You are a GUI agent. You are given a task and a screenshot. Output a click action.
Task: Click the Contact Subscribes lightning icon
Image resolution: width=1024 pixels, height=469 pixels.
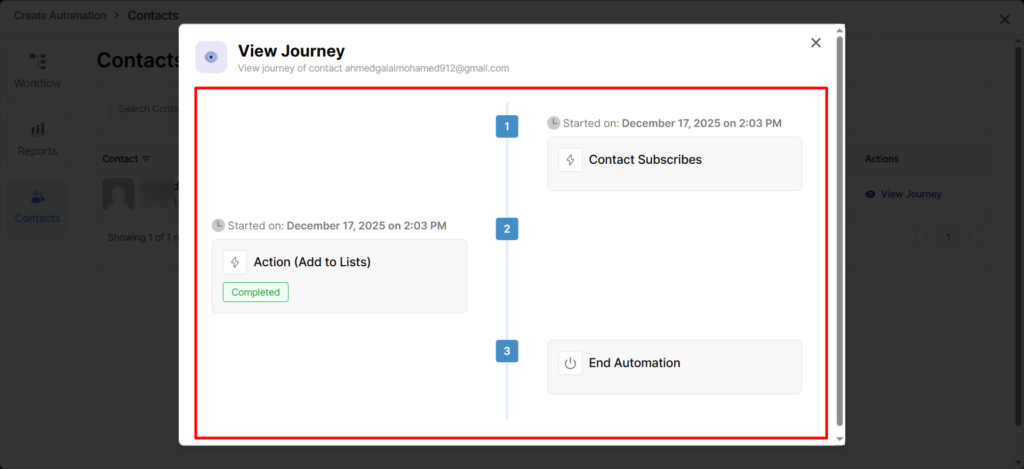pos(570,160)
